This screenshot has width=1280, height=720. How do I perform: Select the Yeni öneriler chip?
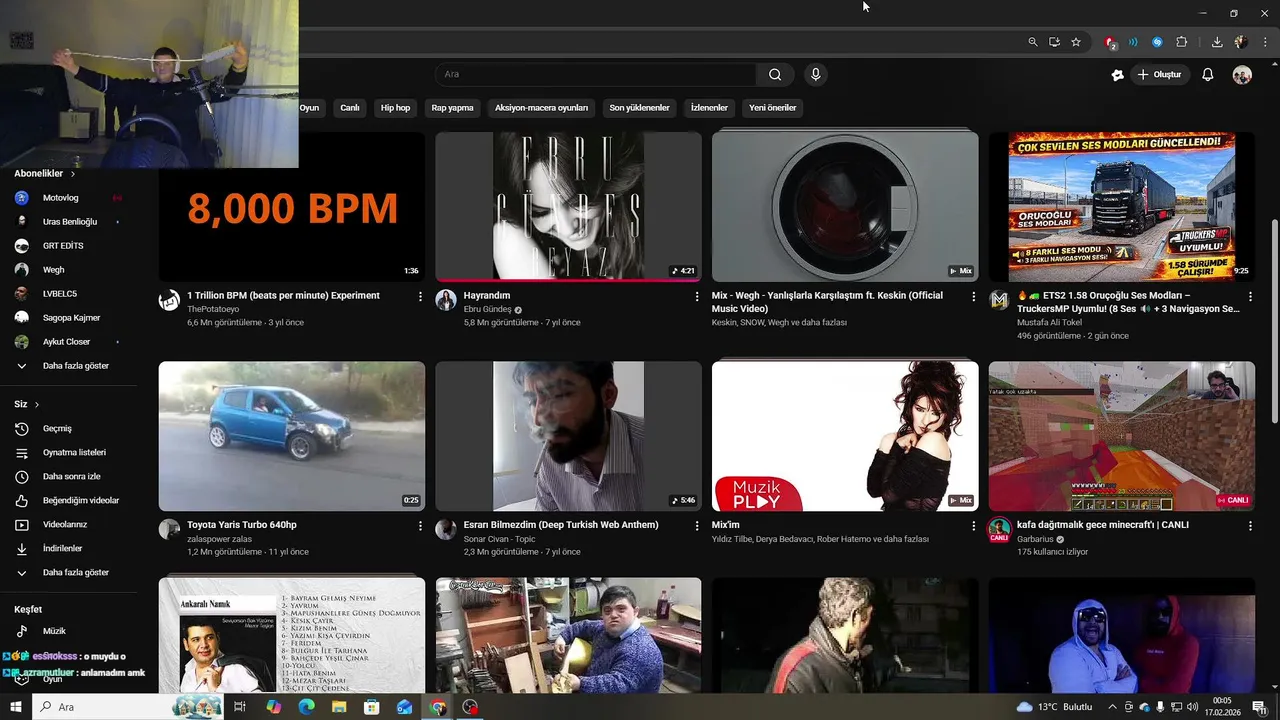[x=773, y=108]
